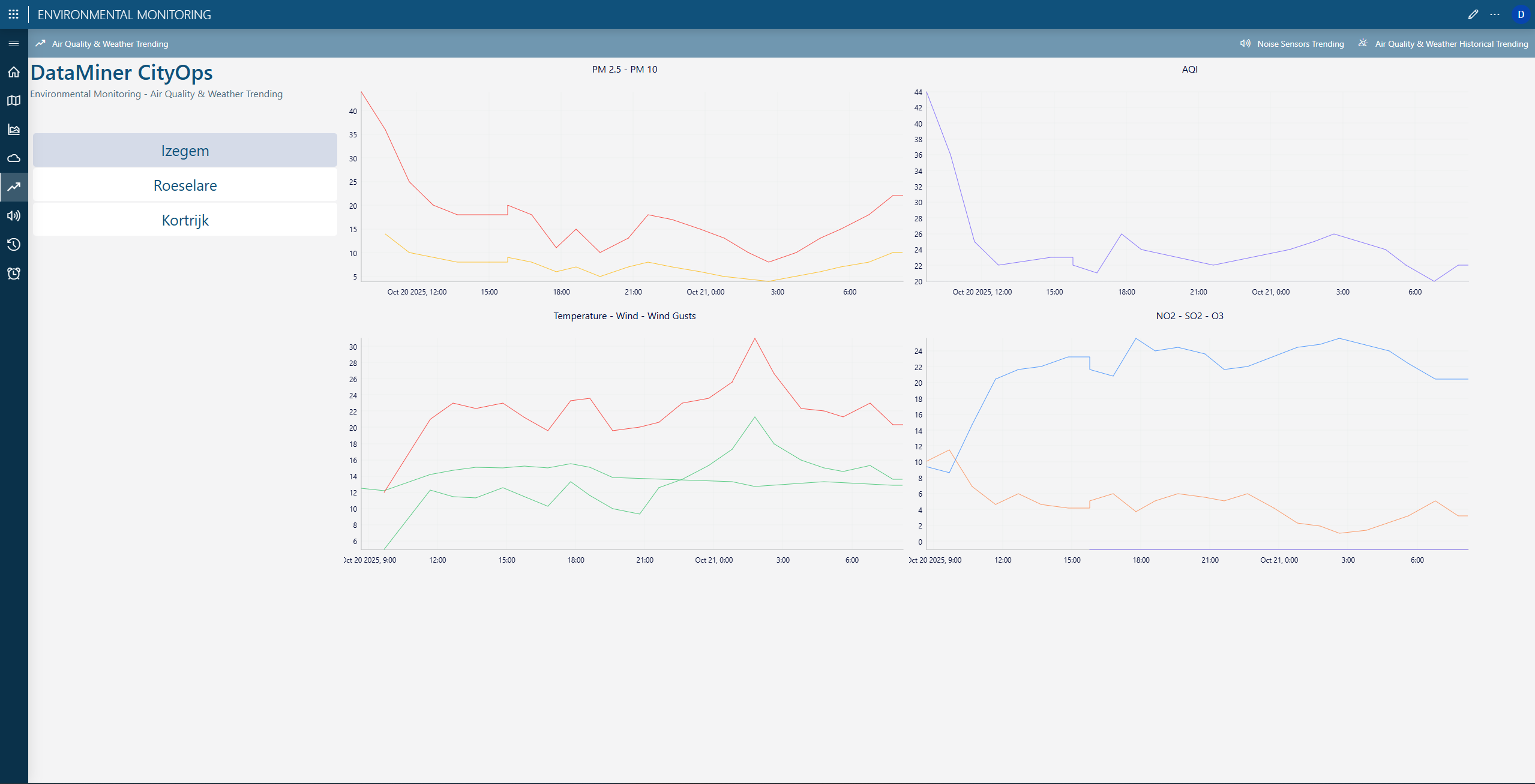Viewport: 1535px width, 784px height.
Task: Click the Air Quality & Weather Trending title
Action: (110, 44)
